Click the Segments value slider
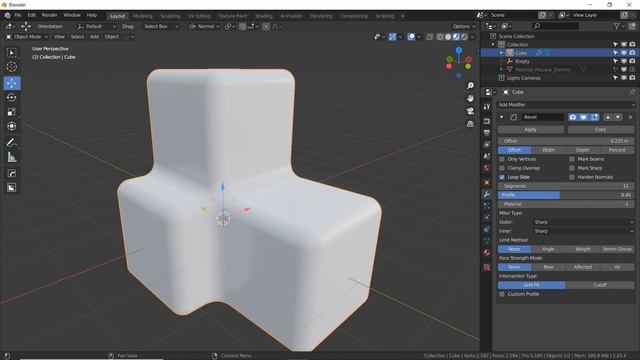640x360 pixels. tap(566, 186)
